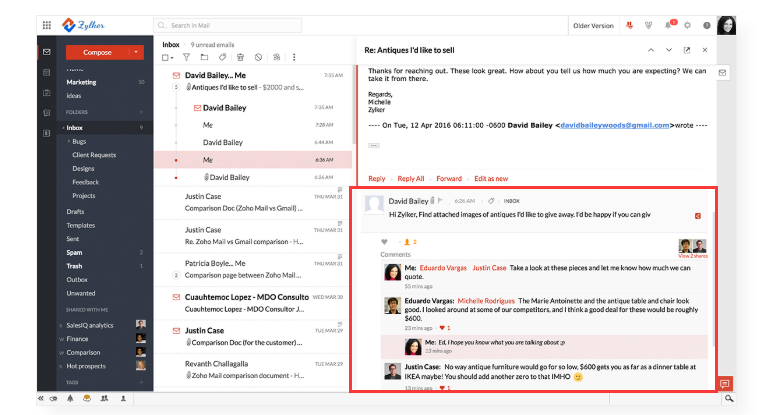Open email in new window

(687, 50)
